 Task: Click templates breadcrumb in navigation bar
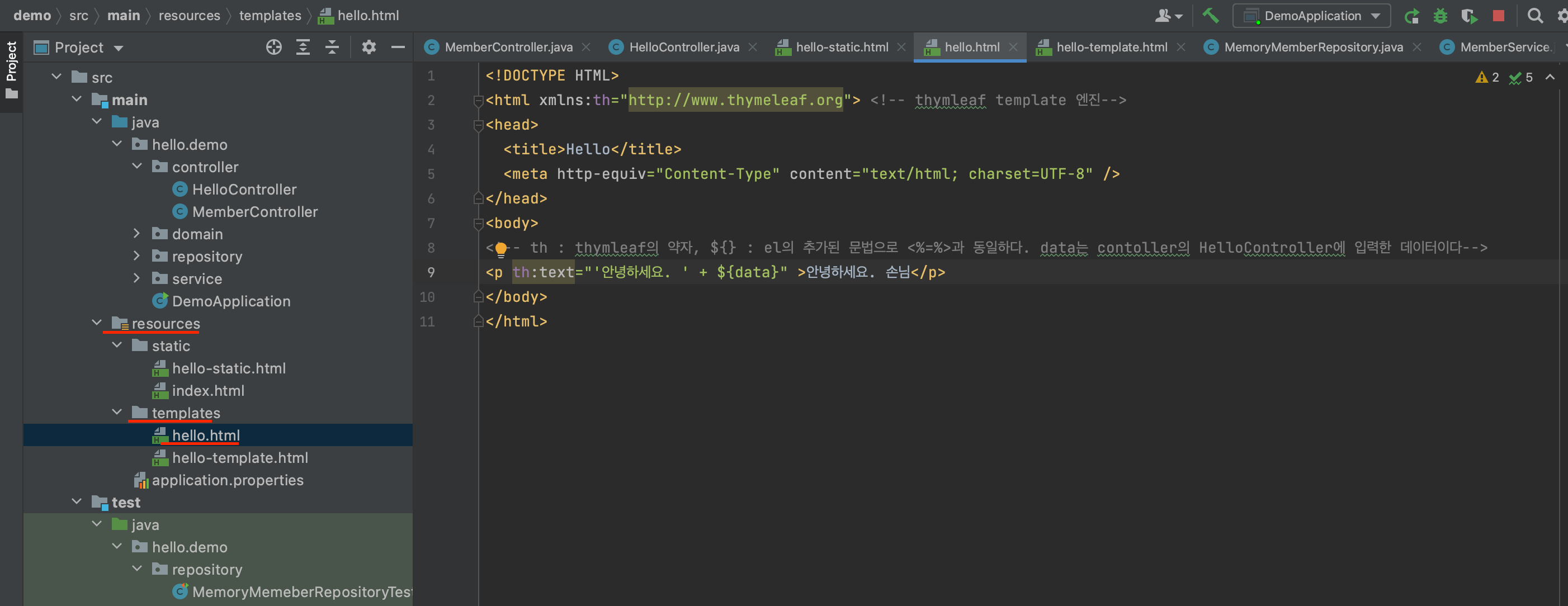click(270, 16)
